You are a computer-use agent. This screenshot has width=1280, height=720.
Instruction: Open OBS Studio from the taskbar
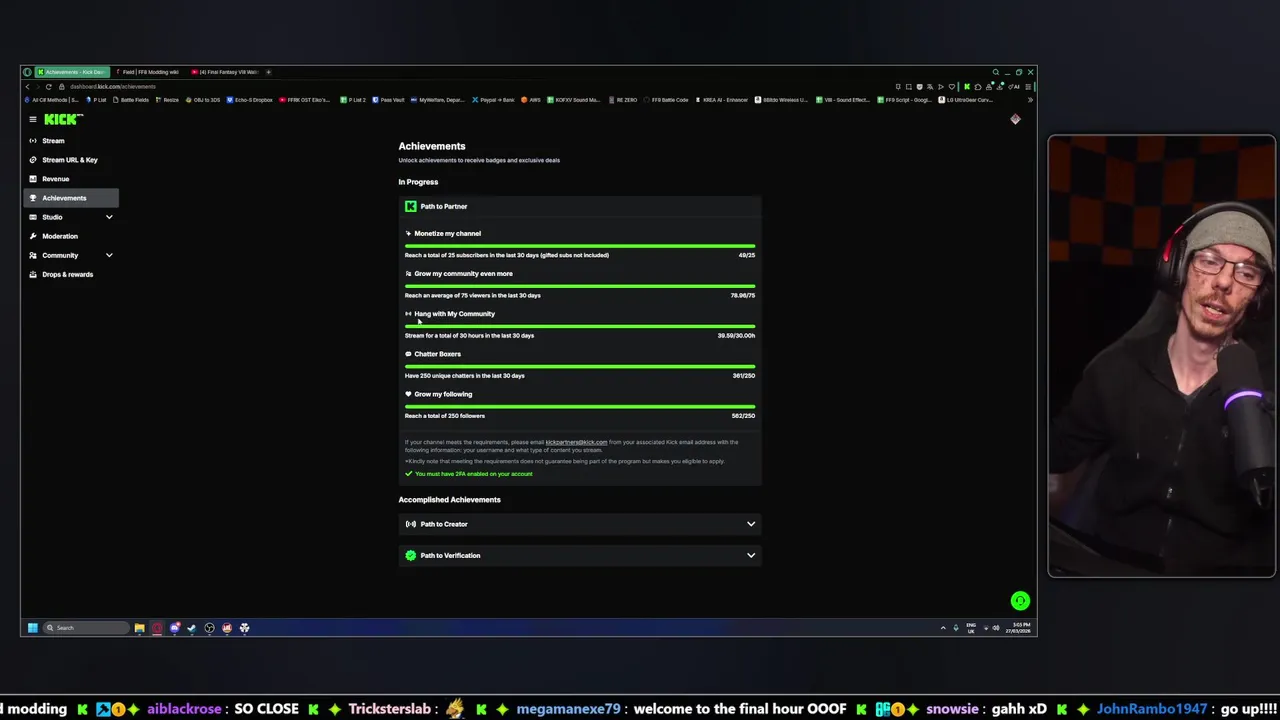[209, 628]
